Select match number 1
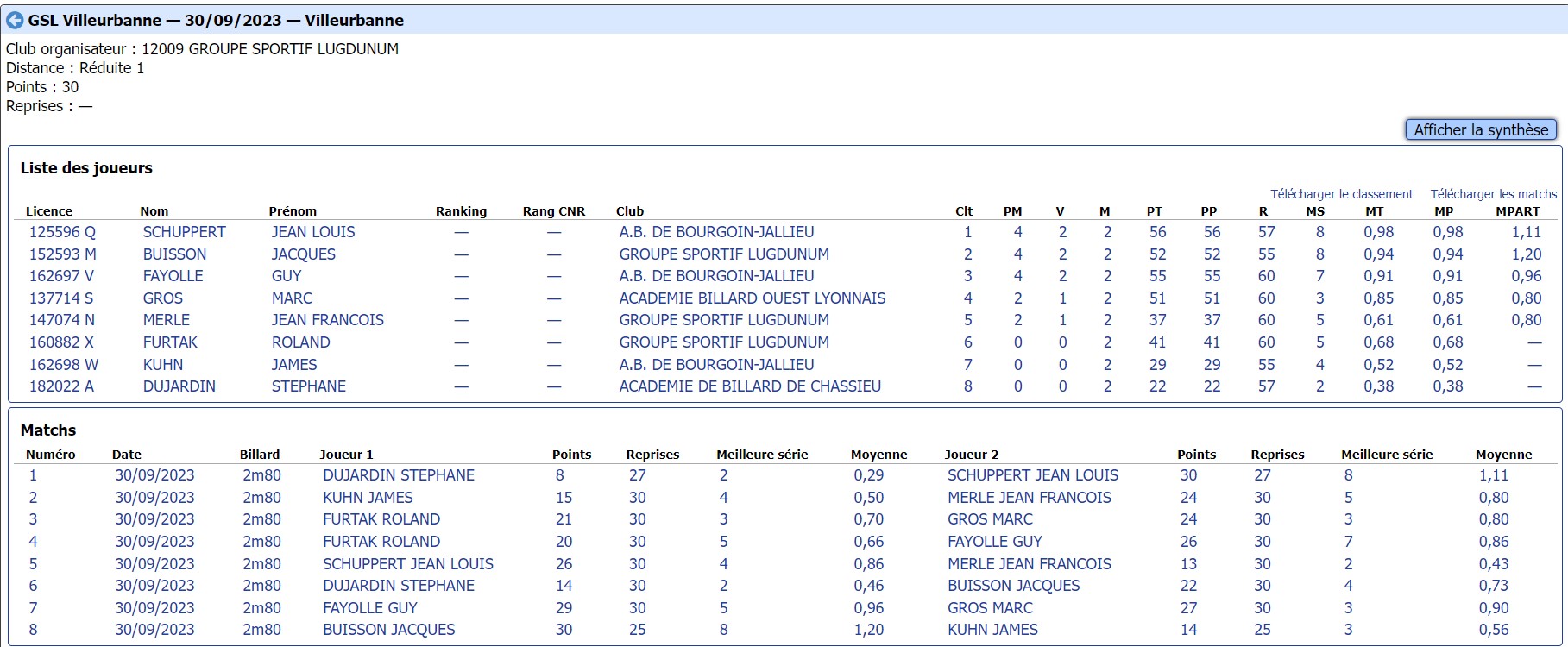Viewport: 1568px width, 647px height. pos(33,475)
